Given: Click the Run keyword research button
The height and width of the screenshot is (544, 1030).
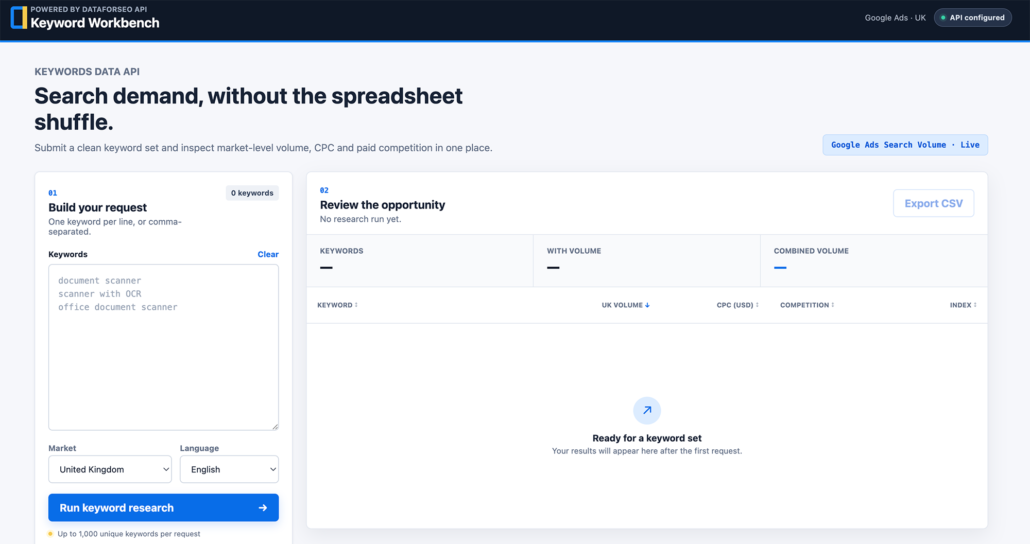Looking at the screenshot, I should (164, 508).
